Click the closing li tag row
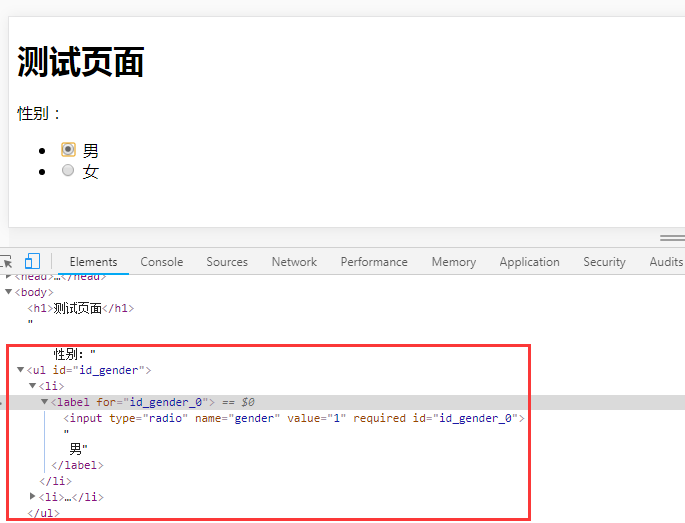 click(x=55, y=481)
